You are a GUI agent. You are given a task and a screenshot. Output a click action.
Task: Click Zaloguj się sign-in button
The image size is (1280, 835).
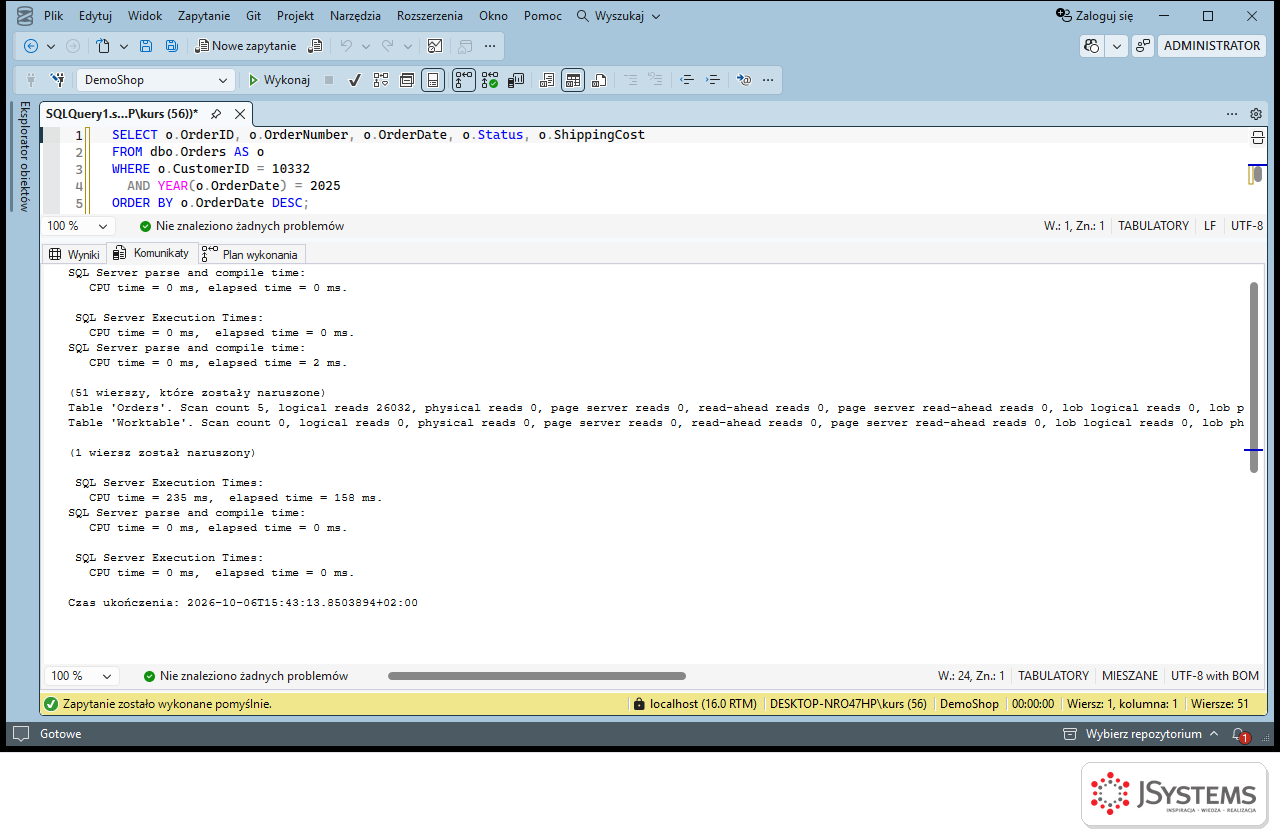(1096, 16)
